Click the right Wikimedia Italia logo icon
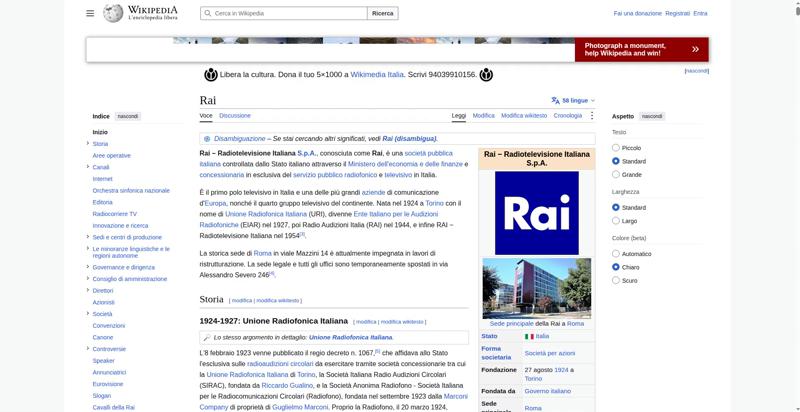Image resolution: width=800 pixels, height=412 pixels. (486, 75)
